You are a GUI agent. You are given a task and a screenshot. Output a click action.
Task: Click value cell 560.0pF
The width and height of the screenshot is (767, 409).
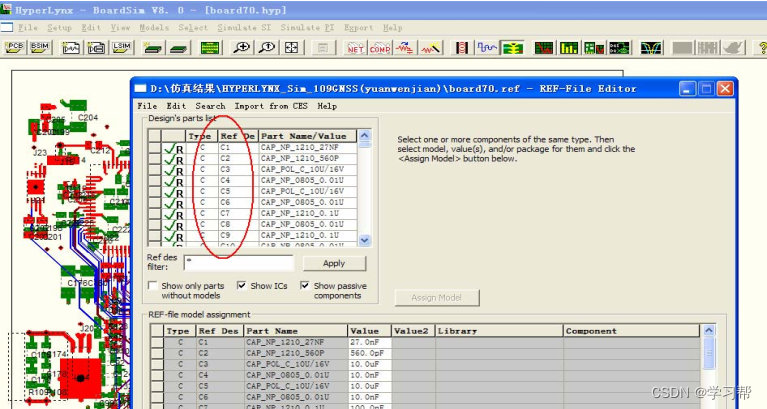(x=369, y=353)
